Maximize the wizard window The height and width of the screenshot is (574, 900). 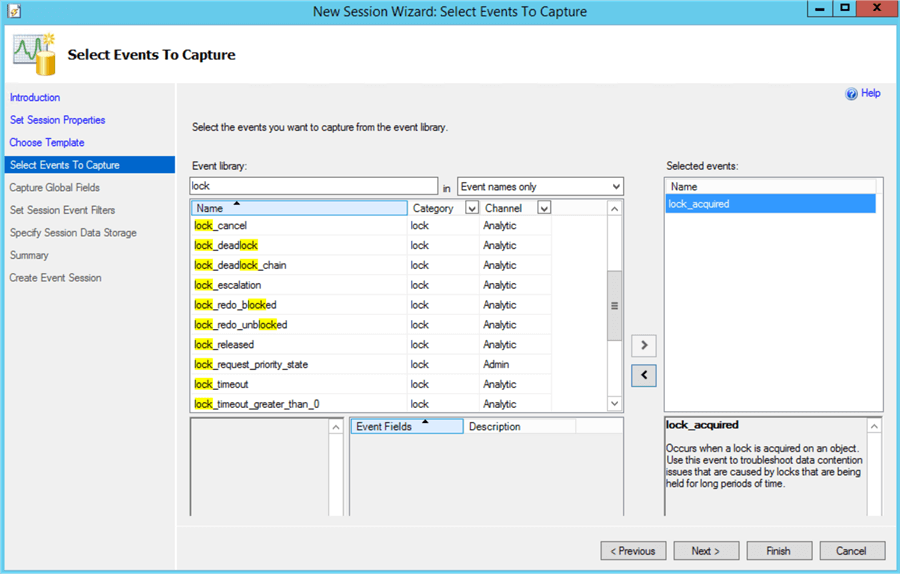(845, 9)
